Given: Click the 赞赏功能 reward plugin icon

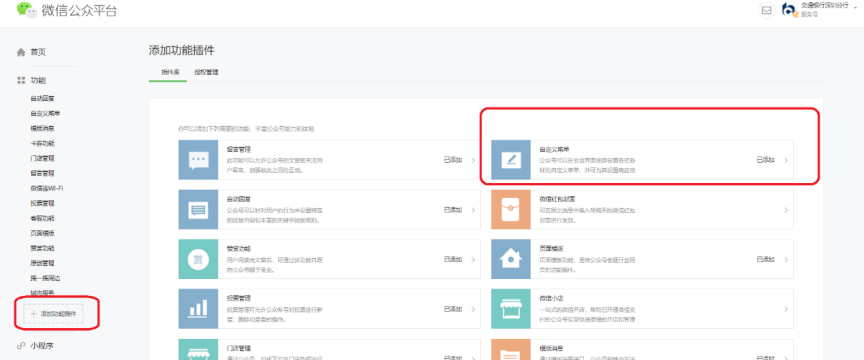Looking at the screenshot, I should 198,259.
